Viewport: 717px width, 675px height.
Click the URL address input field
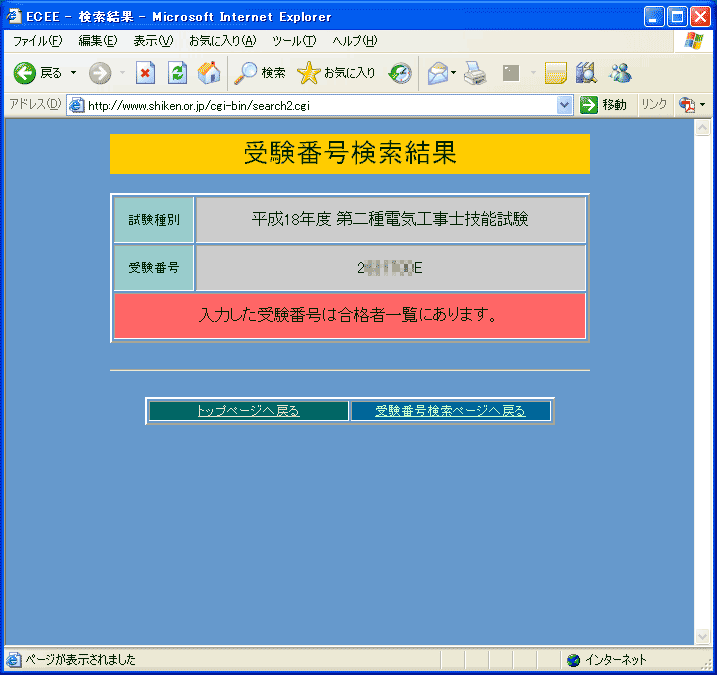click(x=315, y=105)
